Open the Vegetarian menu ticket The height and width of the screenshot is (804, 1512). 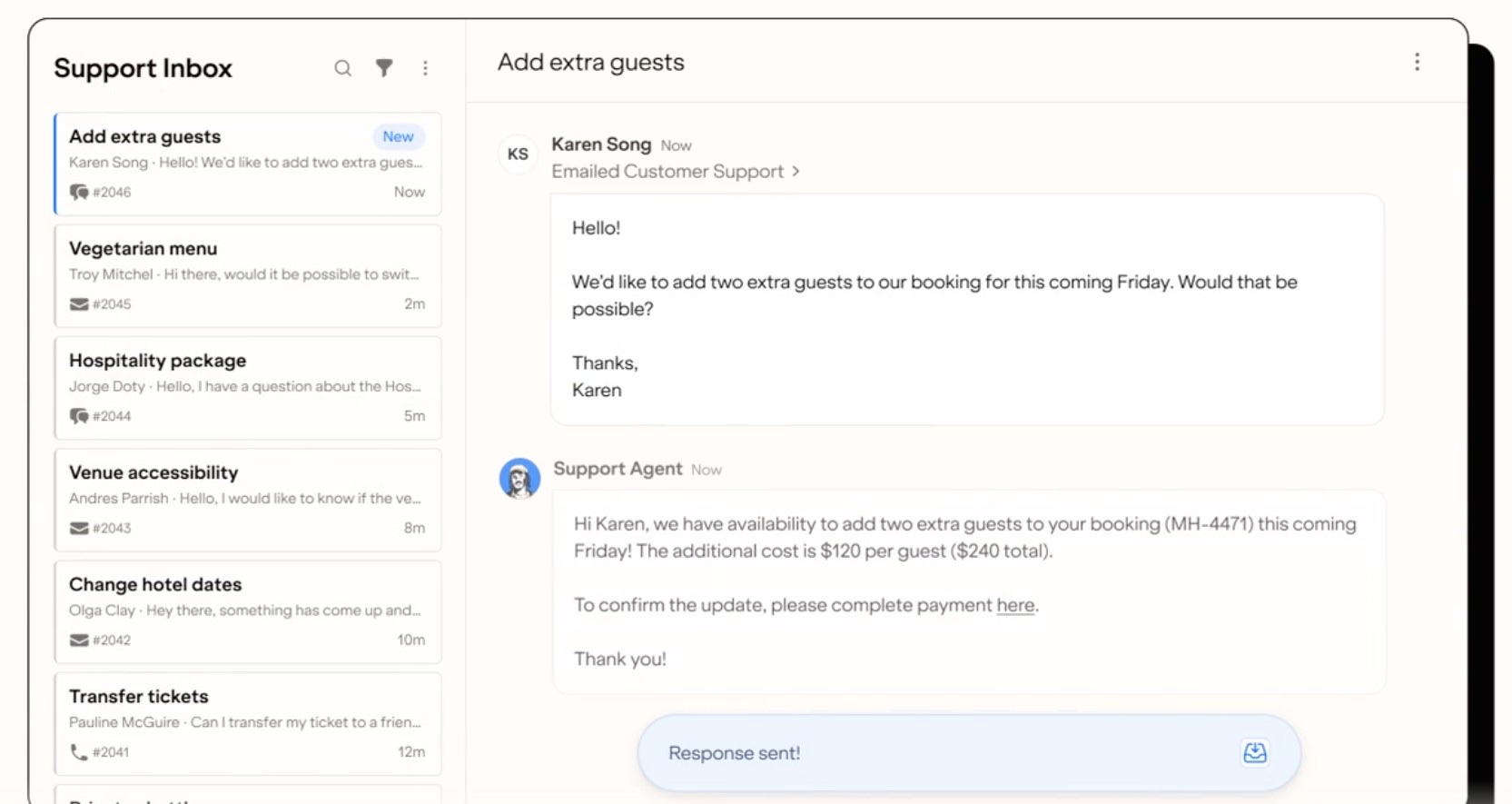coord(248,276)
